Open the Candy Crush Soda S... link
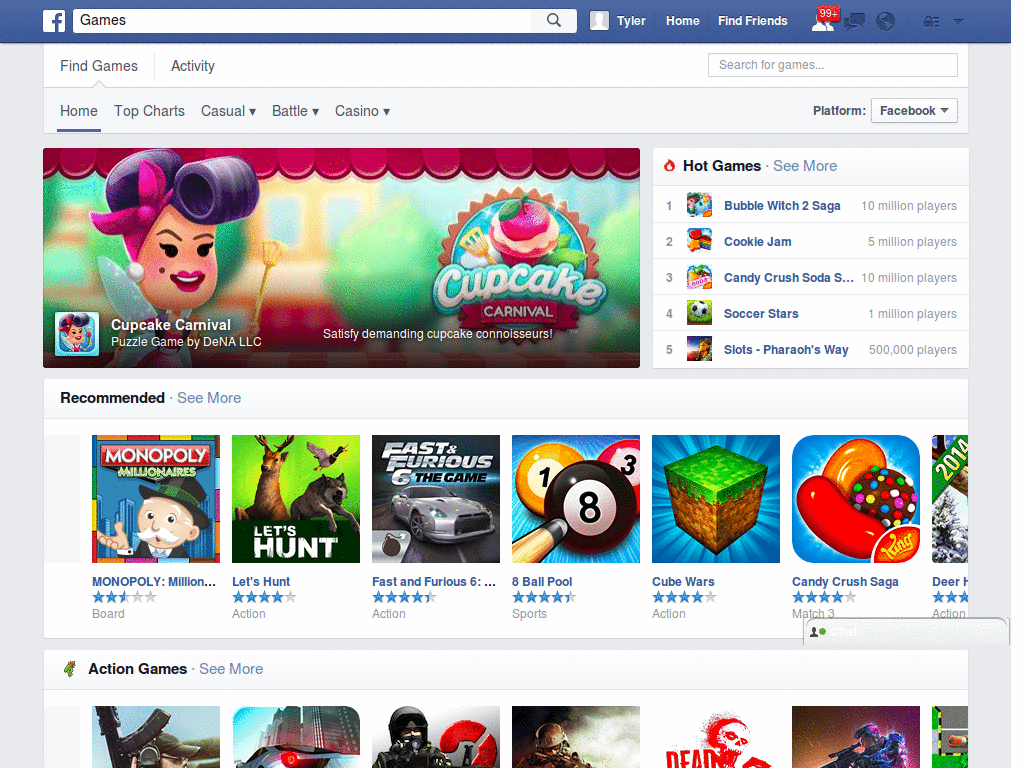 [x=788, y=278]
